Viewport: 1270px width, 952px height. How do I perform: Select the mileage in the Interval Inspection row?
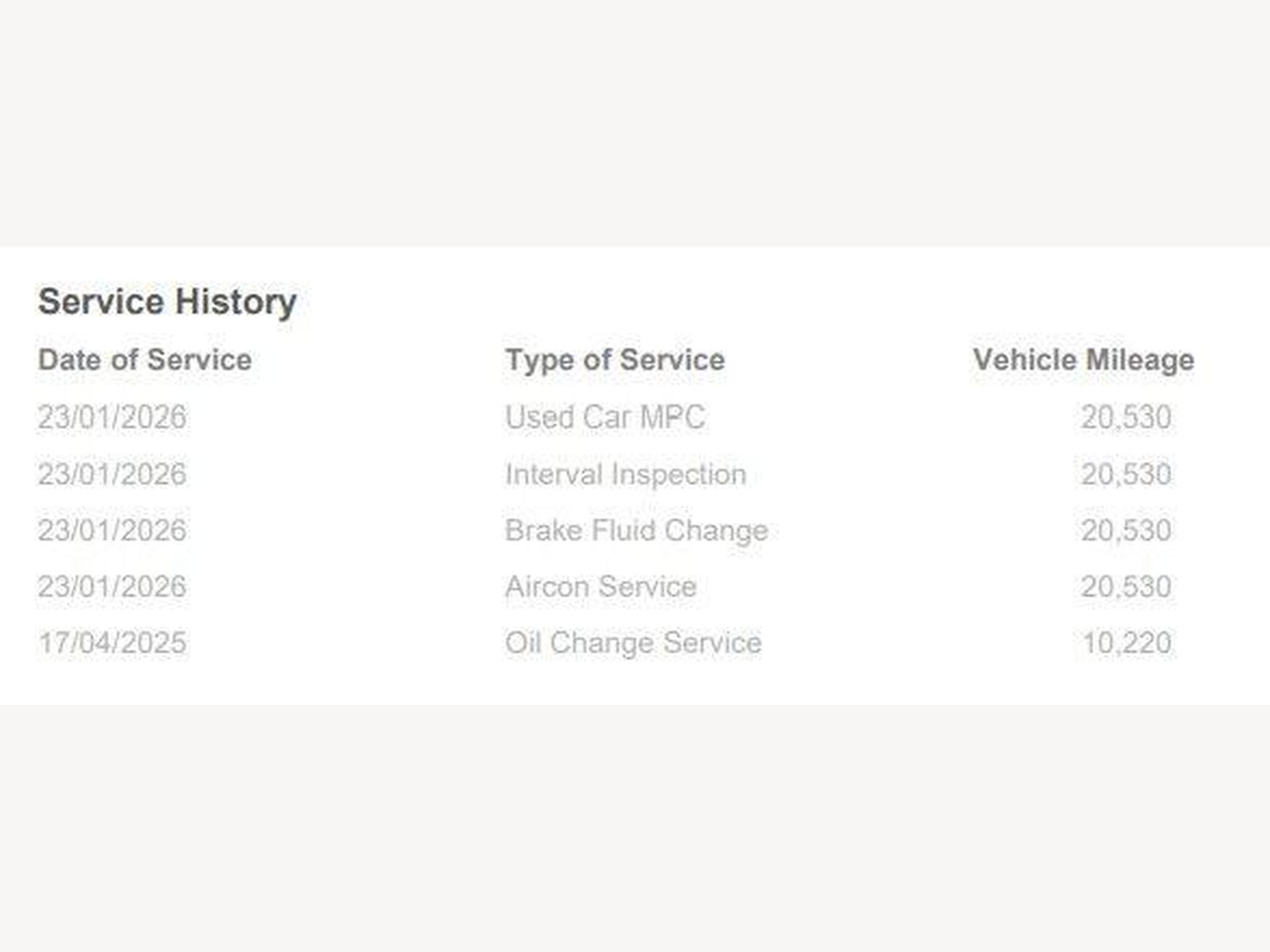coord(1126,474)
